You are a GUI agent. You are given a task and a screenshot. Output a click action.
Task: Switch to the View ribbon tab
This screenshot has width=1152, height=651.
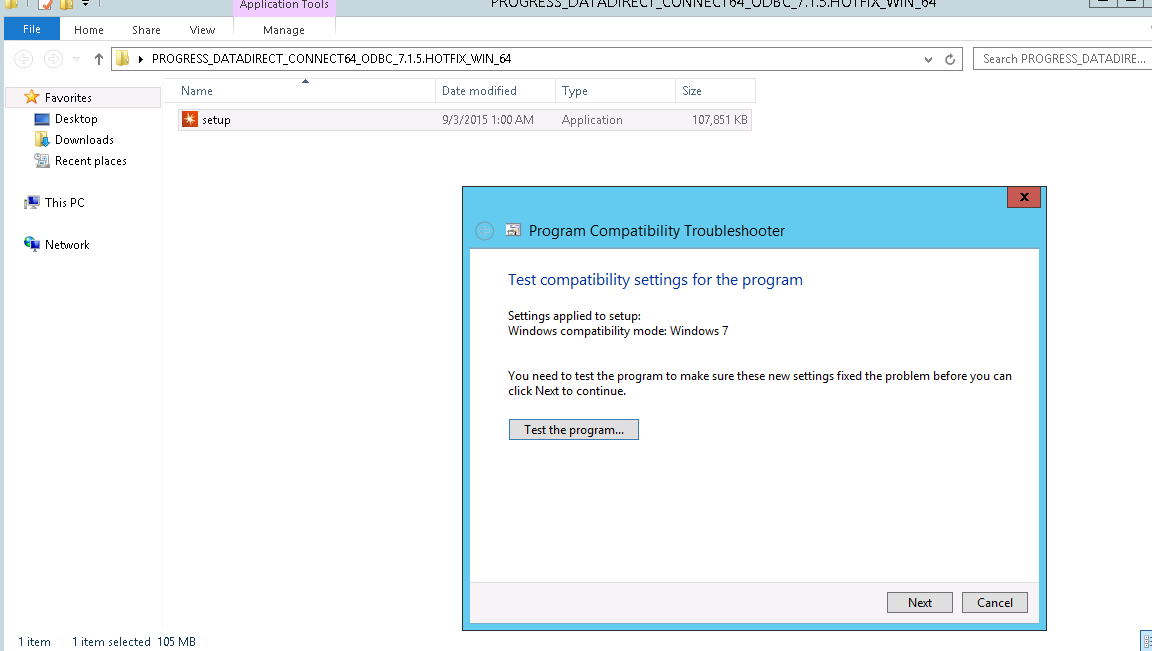click(202, 30)
